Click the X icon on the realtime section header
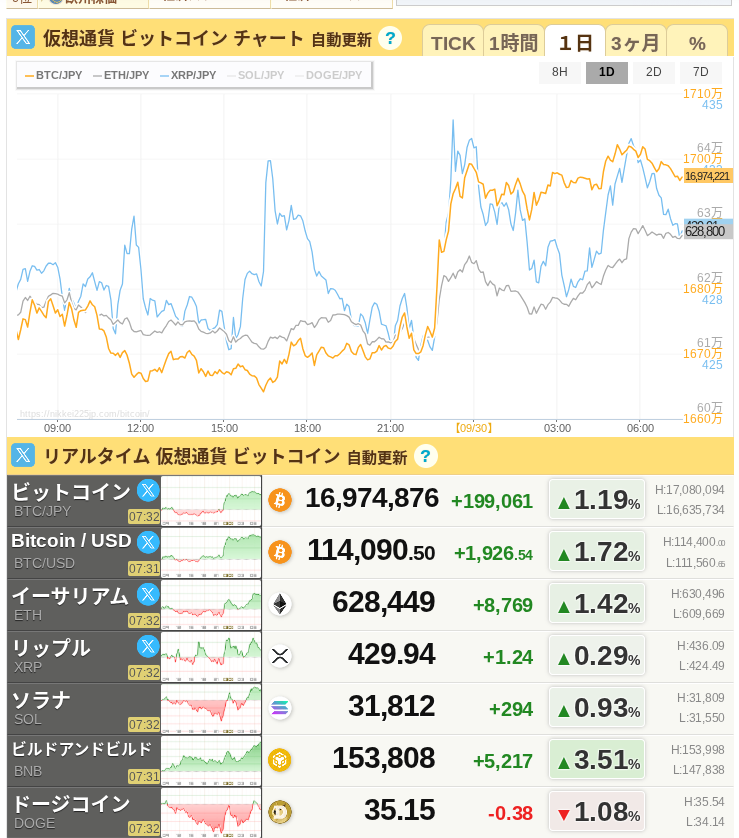This screenshot has width=739, height=838. pos(23,456)
